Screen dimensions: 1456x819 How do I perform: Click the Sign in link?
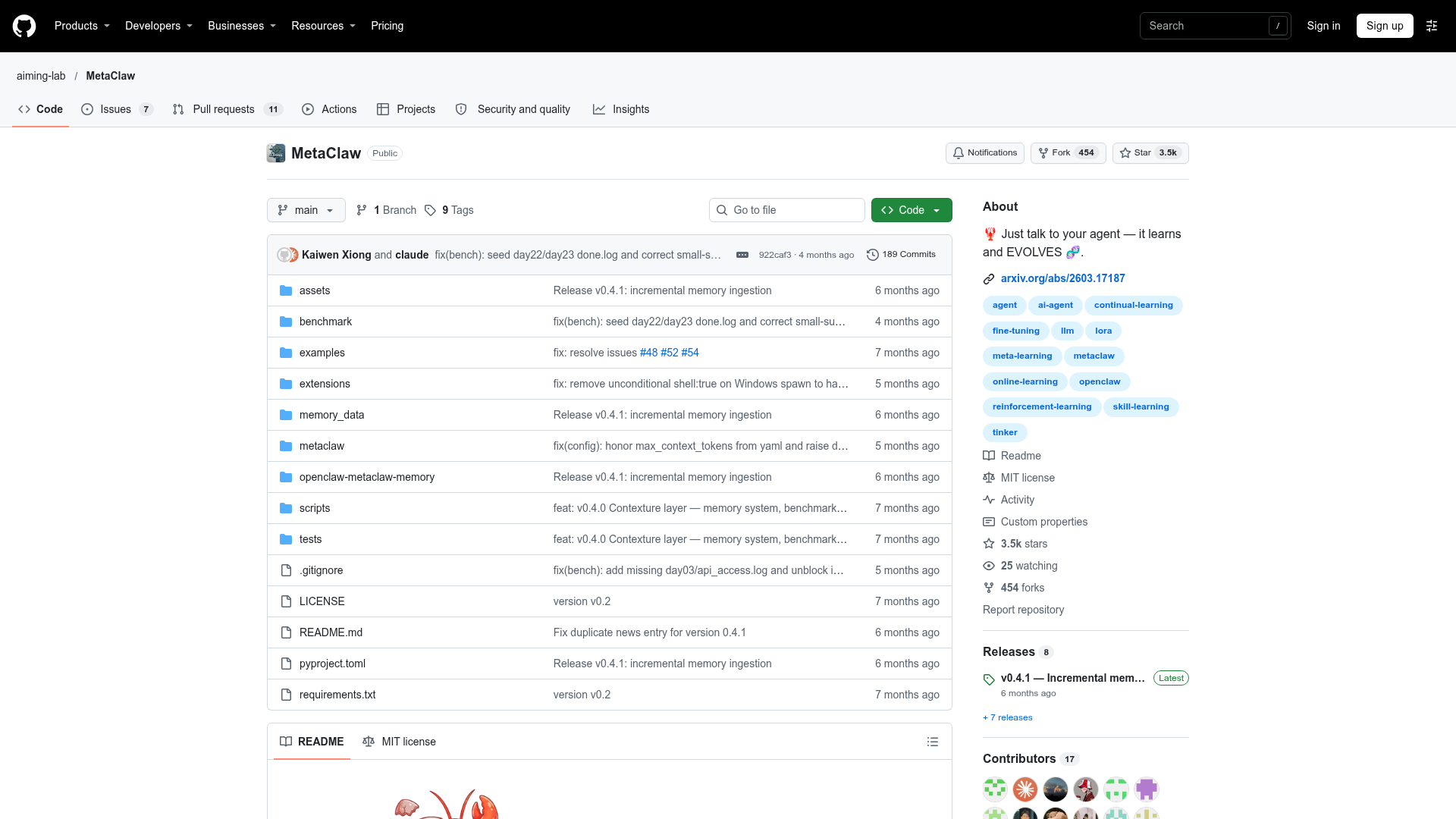pyautogui.click(x=1323, y=26)
